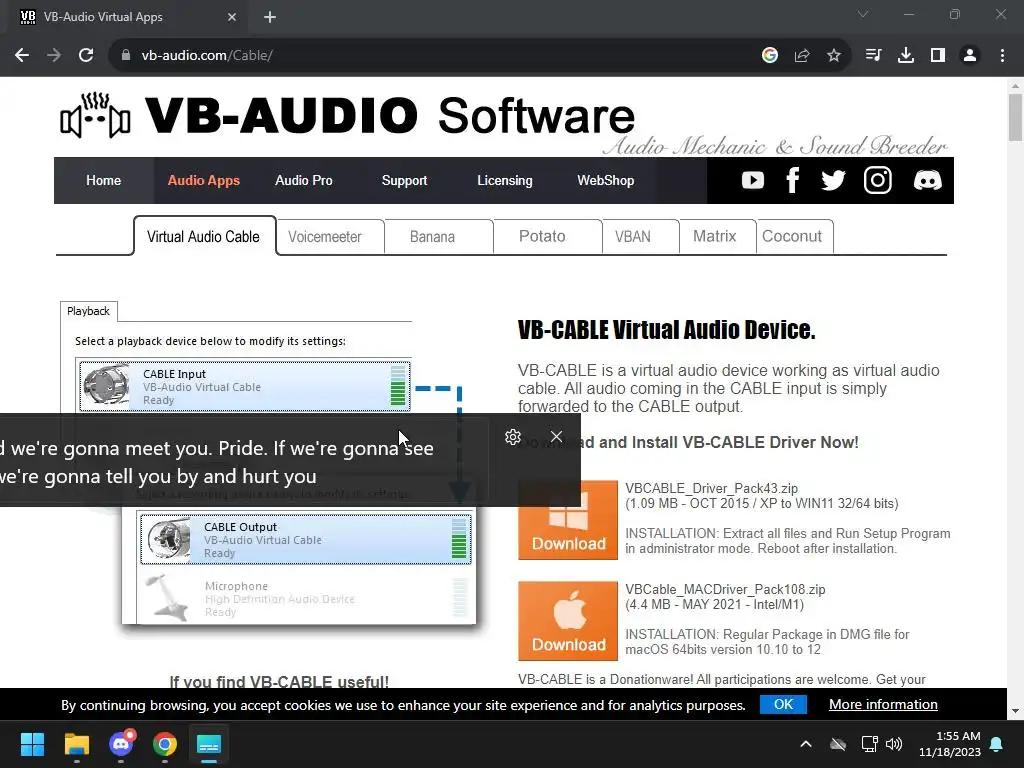The image size is (1024, 768).
Task: Open Chrome downloads icon
Action: [906, 56]
